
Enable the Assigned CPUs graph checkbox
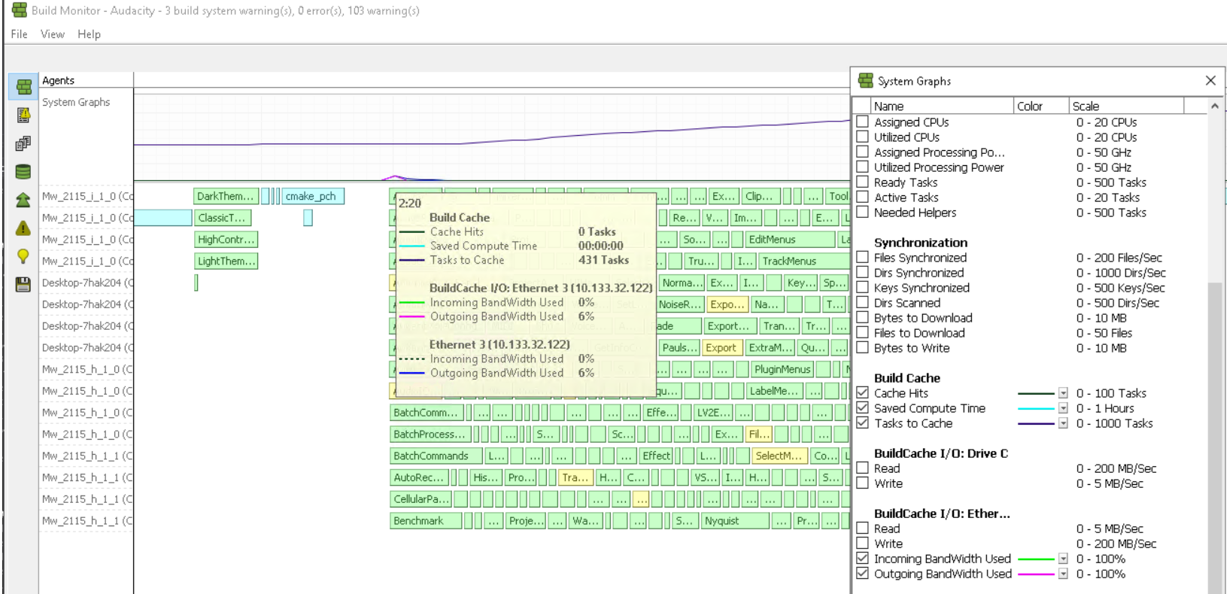pyautogui.click(x=863, y=122)
